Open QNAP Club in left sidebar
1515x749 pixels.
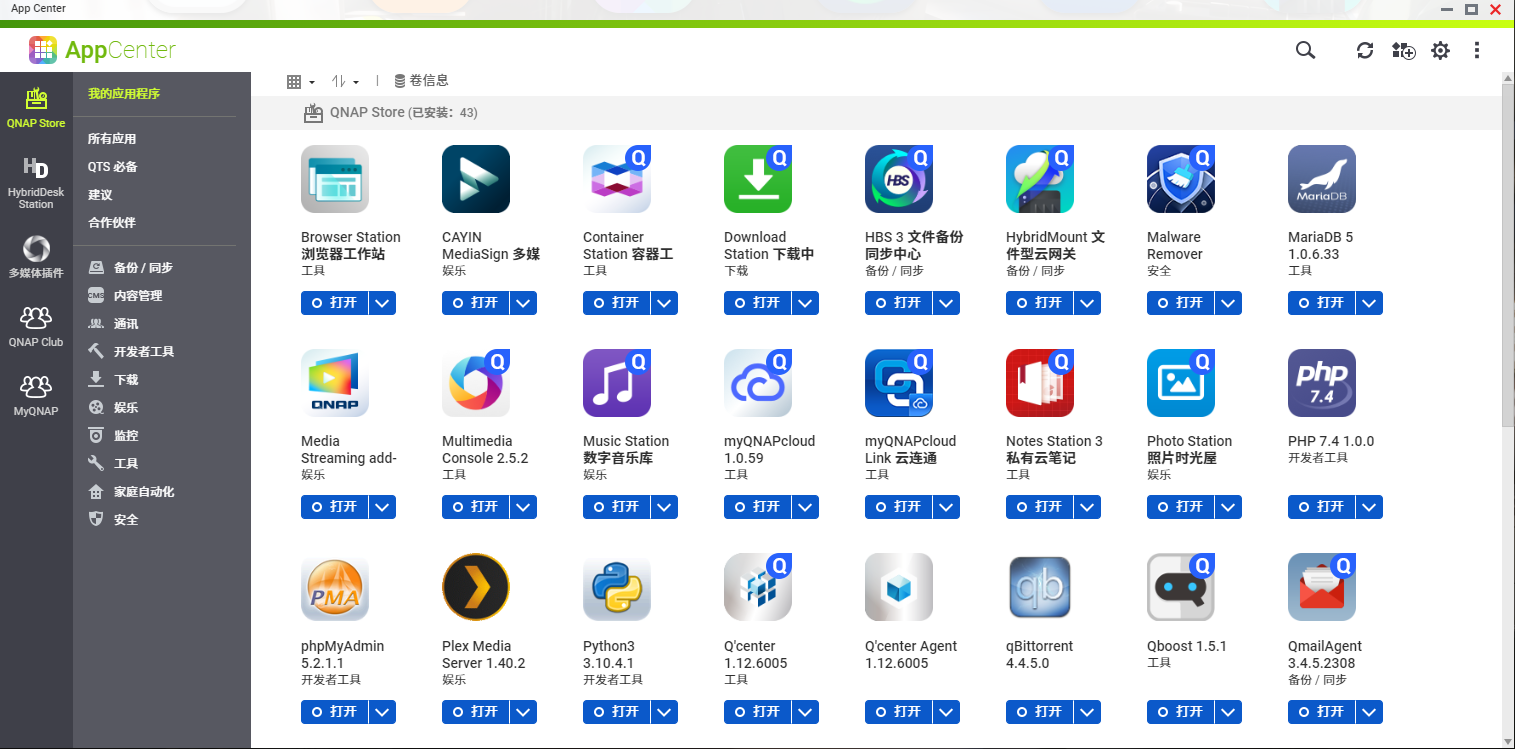click(x=36, y=326)
